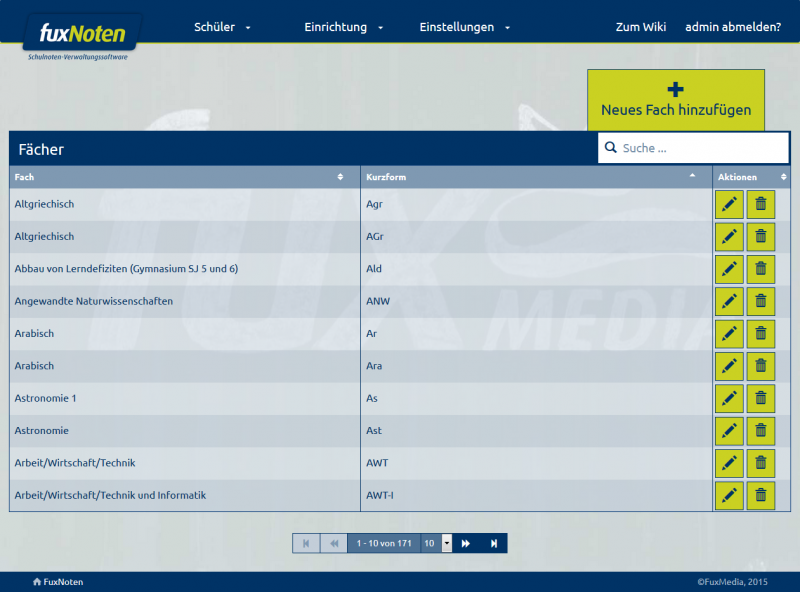Open the Einrichtung dropdown menu
This screenshot has height=592, width=800.
point(343,27)
